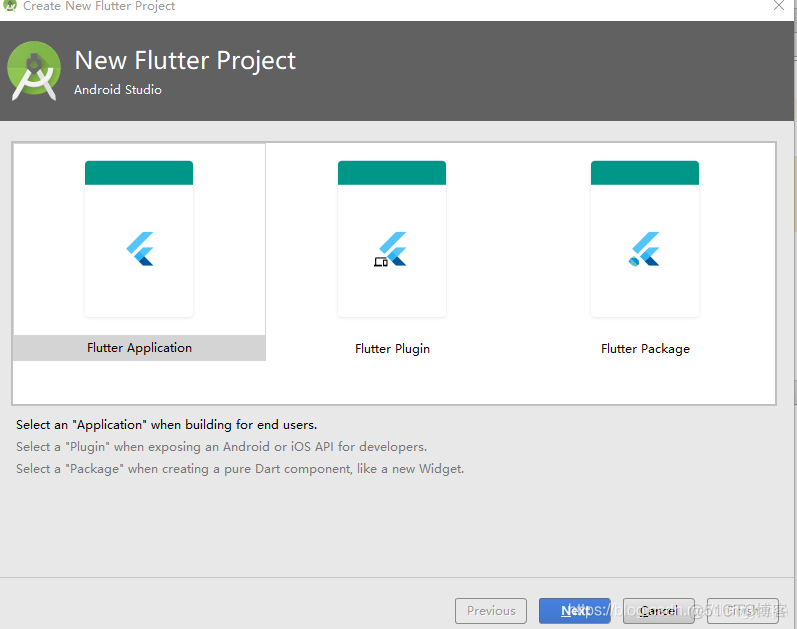
Task: Click the Android Studio logo in the header
Action: (x=34, y=71)
